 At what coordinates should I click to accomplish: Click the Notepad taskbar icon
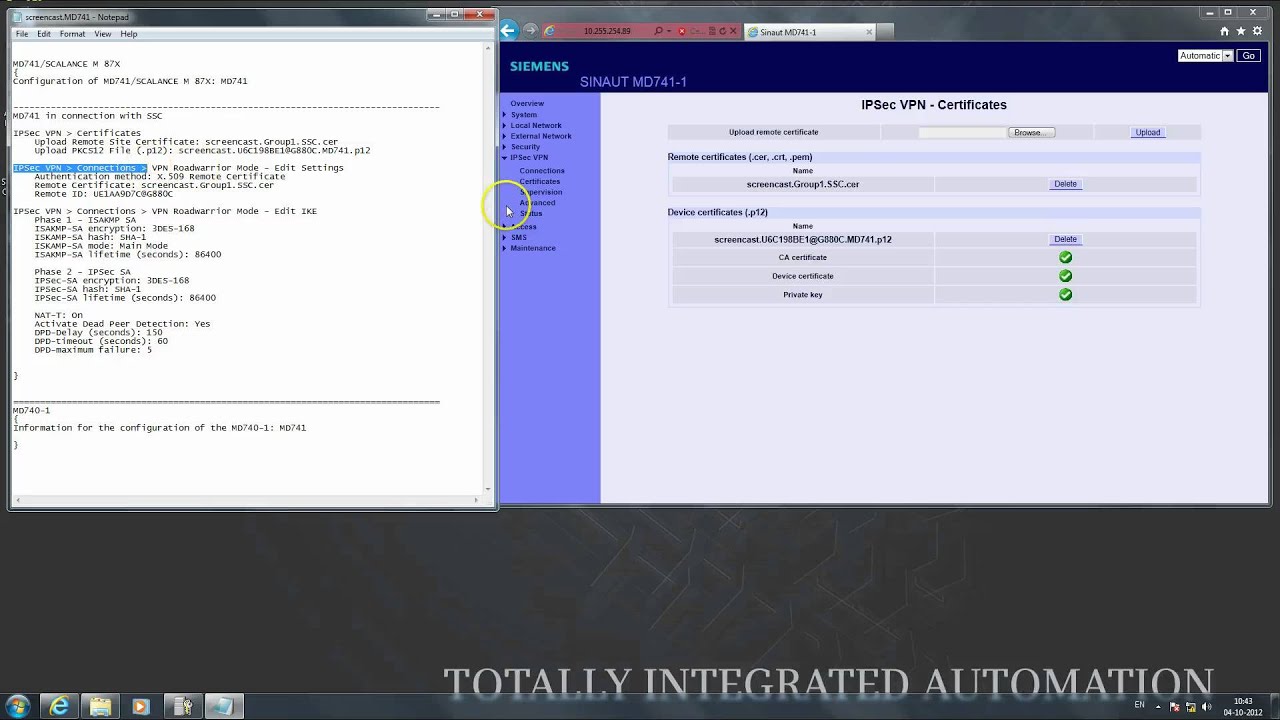[x=222, y=706]
